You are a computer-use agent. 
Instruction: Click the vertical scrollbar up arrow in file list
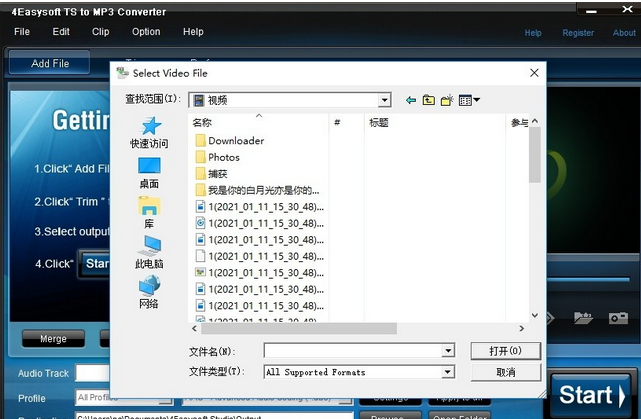coord(535,121)
